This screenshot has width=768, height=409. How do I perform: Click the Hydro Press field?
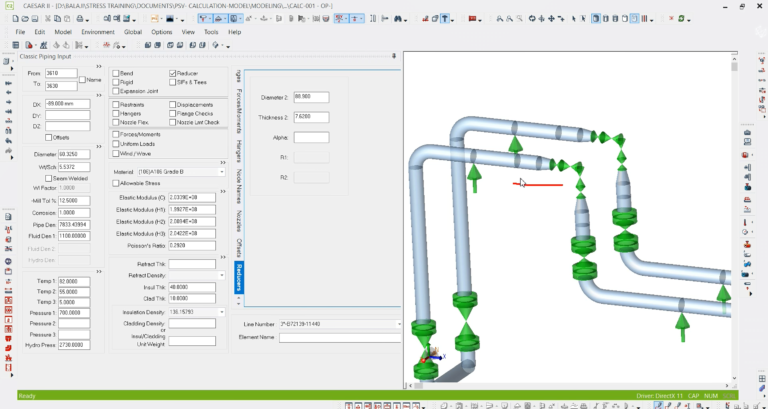click(74, 345)
